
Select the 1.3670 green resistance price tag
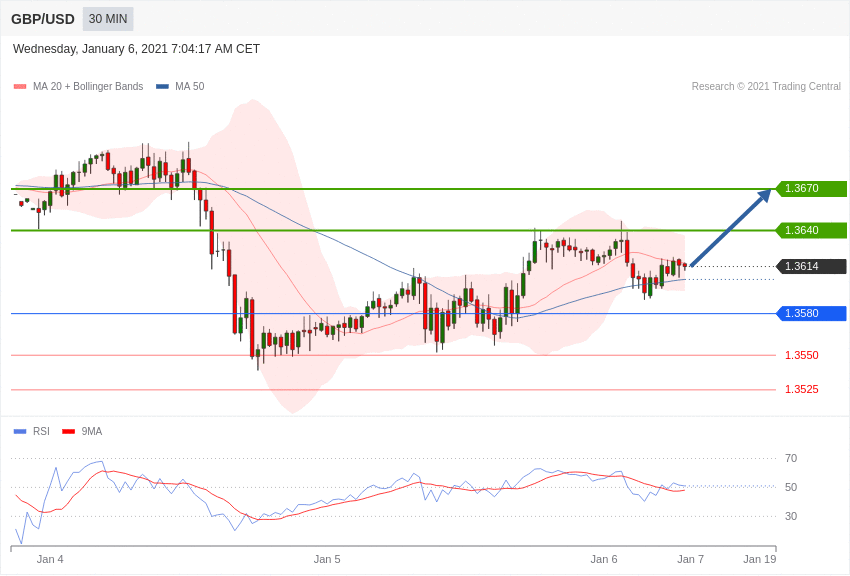[812, 189]
